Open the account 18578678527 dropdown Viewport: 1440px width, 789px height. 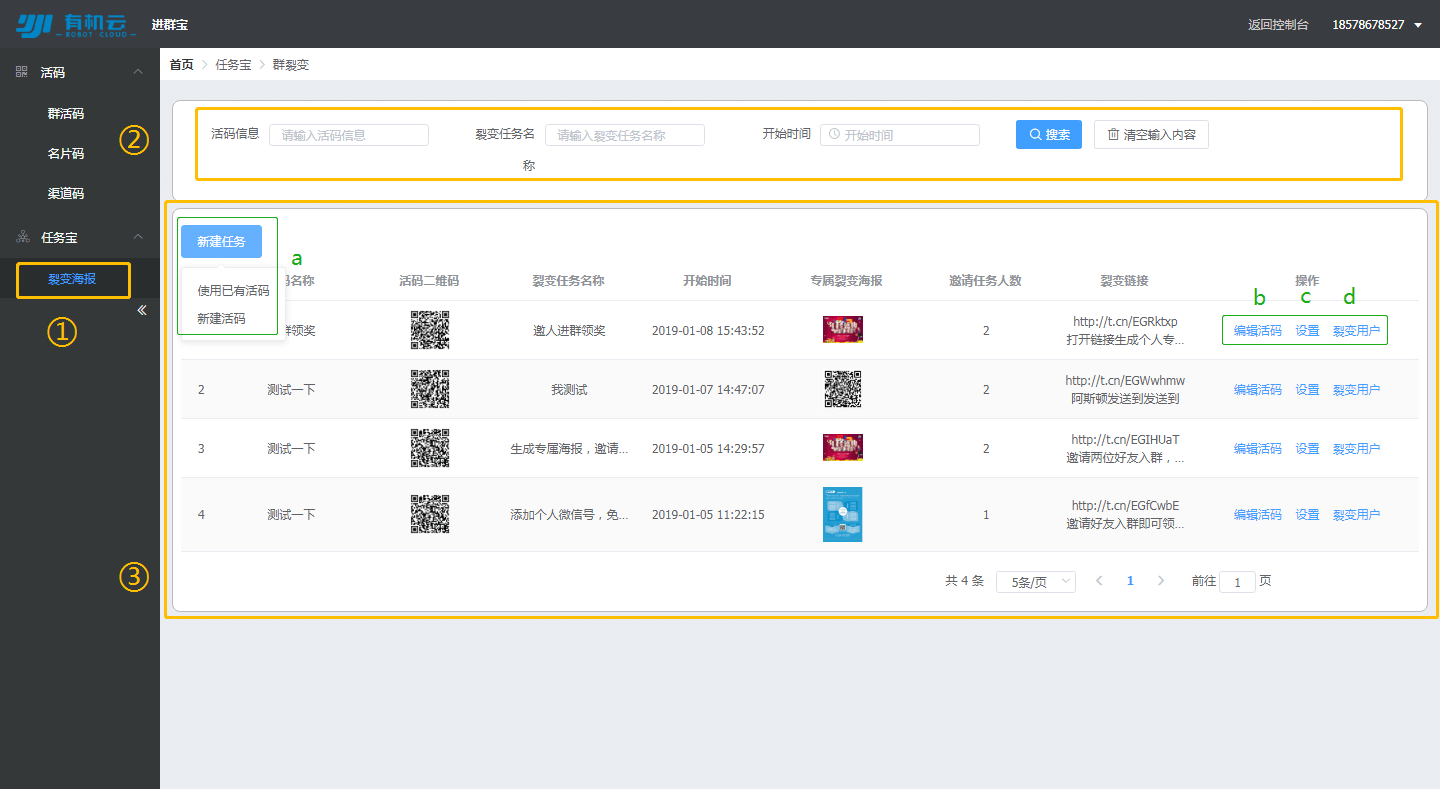click(1377, 24)
